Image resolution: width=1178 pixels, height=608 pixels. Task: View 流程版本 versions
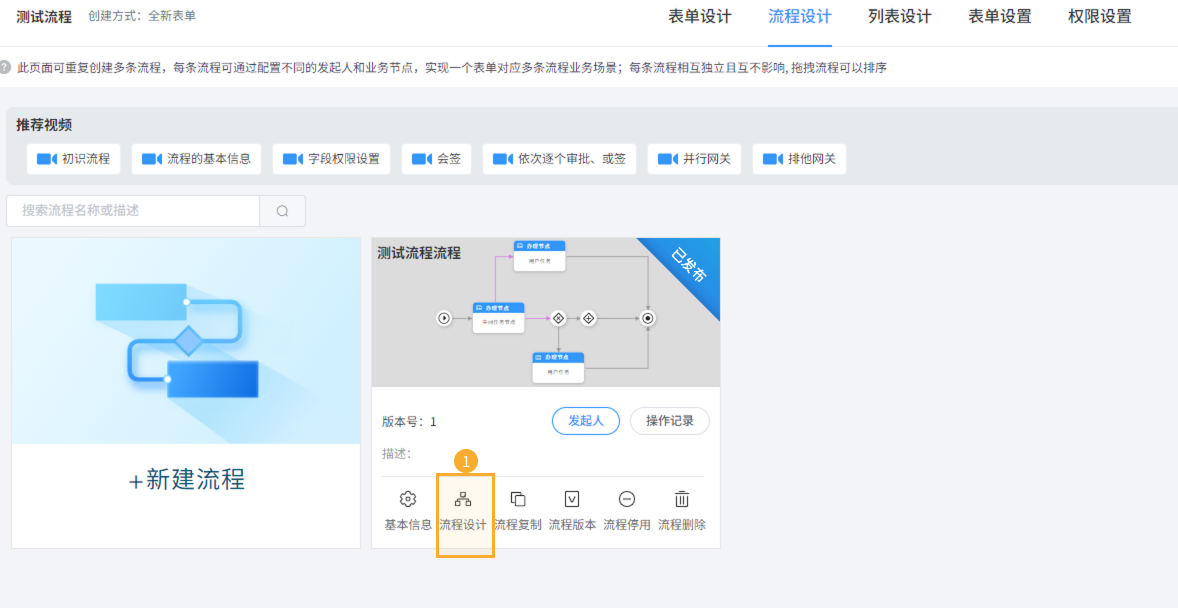tap(572, 511)
